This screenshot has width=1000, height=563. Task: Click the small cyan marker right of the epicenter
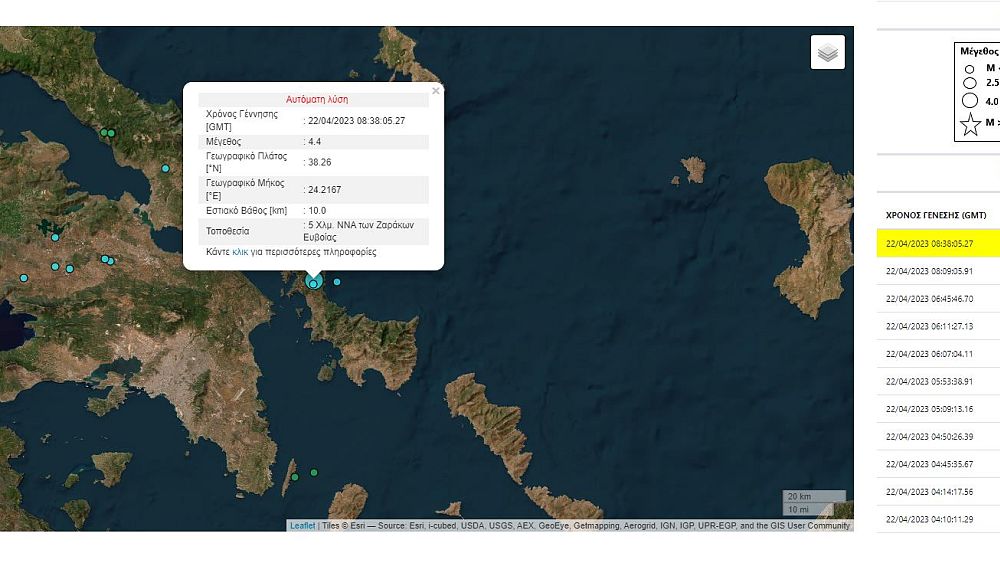point(337,282)
